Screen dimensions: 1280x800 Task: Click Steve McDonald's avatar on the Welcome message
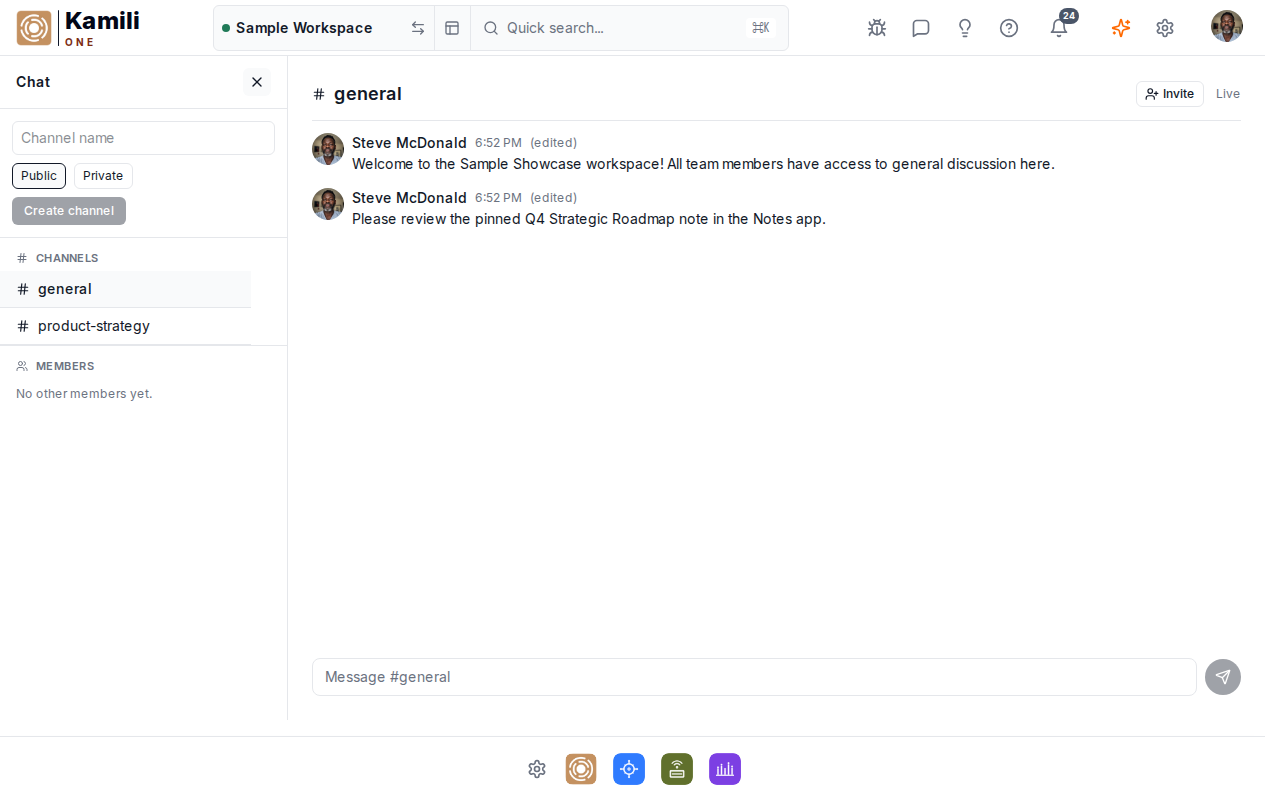[328, 149]
